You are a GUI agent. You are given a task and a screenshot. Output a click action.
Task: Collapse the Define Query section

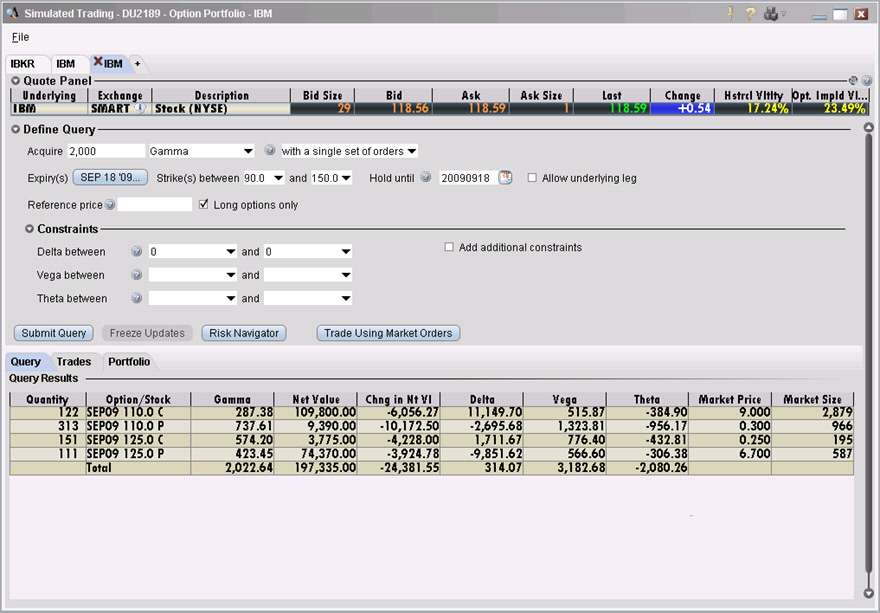16,129
